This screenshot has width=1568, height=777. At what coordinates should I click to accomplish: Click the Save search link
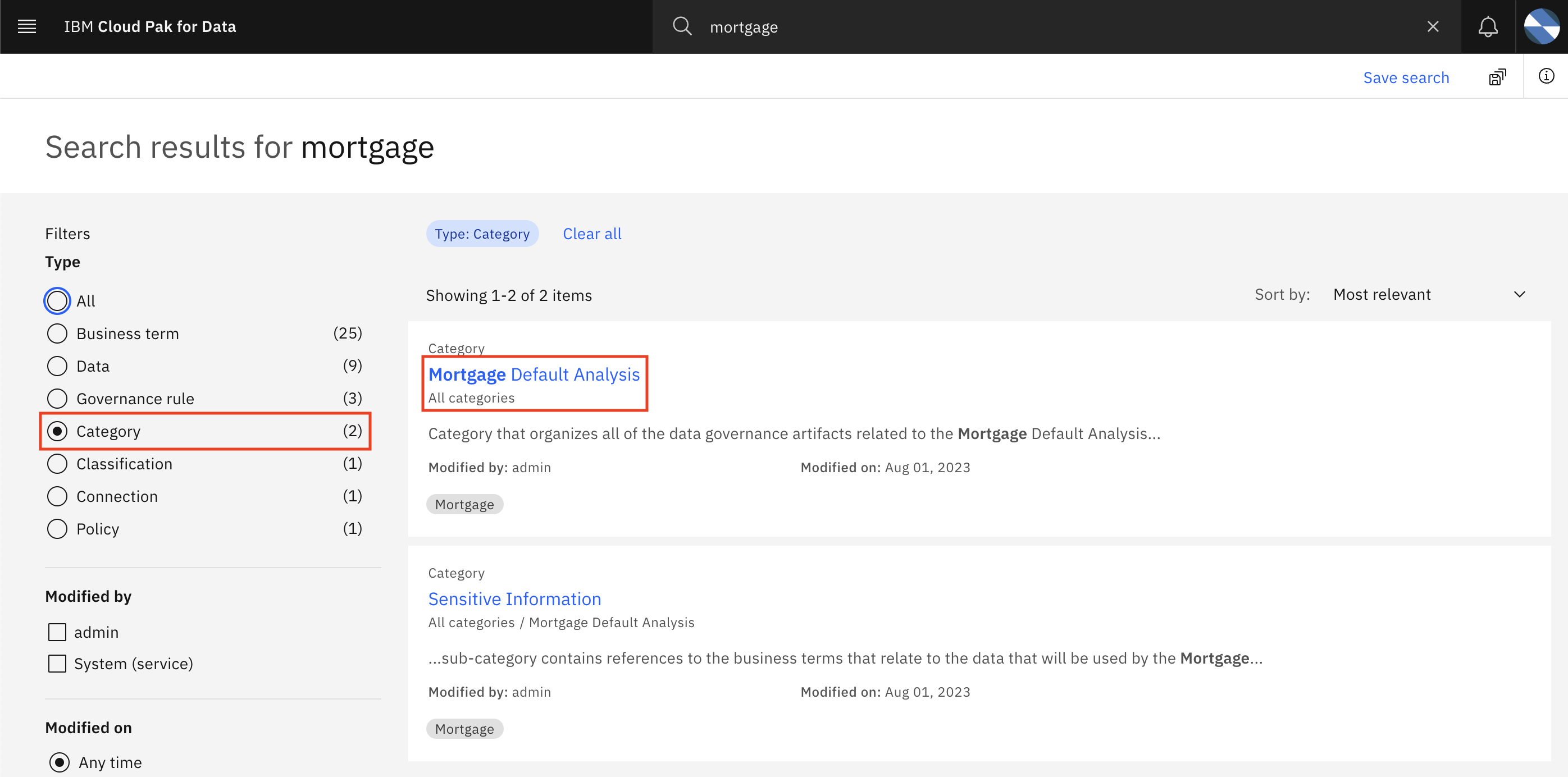click(x=1406, y=77)
